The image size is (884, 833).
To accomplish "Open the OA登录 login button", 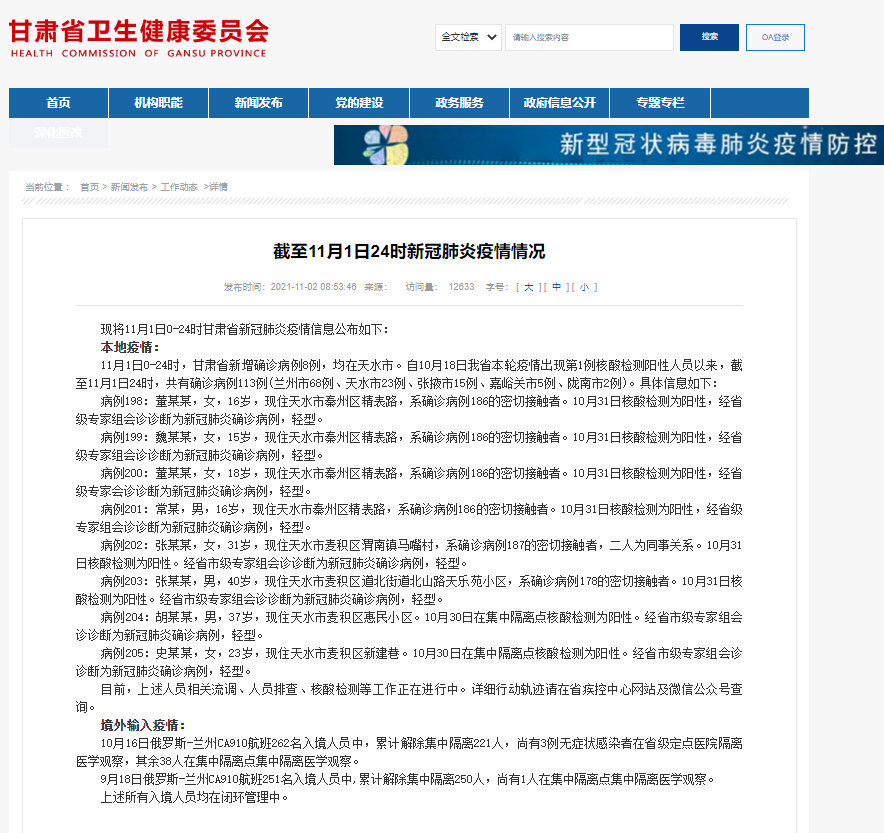I will (x=775, y=37).
